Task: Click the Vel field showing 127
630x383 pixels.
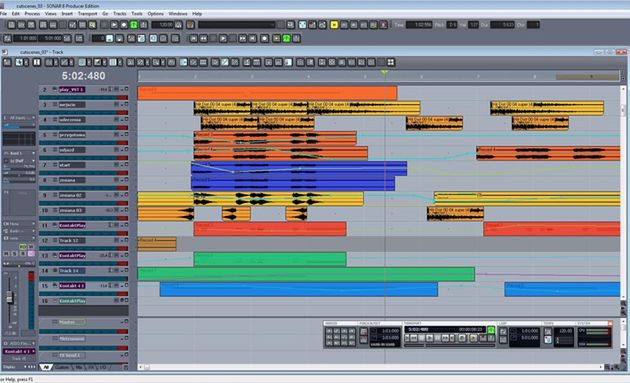Action: point(474,25)
